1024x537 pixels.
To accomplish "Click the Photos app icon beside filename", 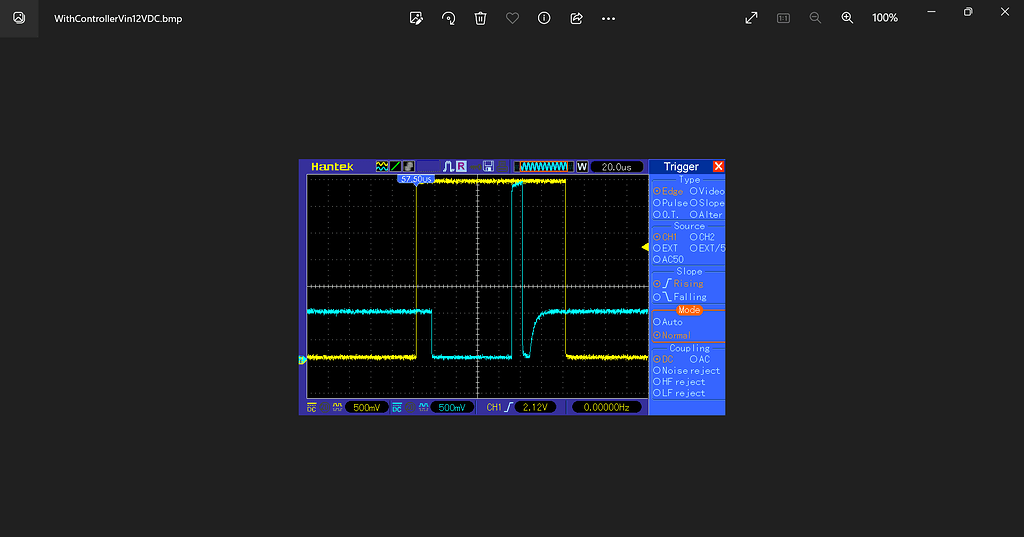I will pyautogui.click(x=19, y=18).
